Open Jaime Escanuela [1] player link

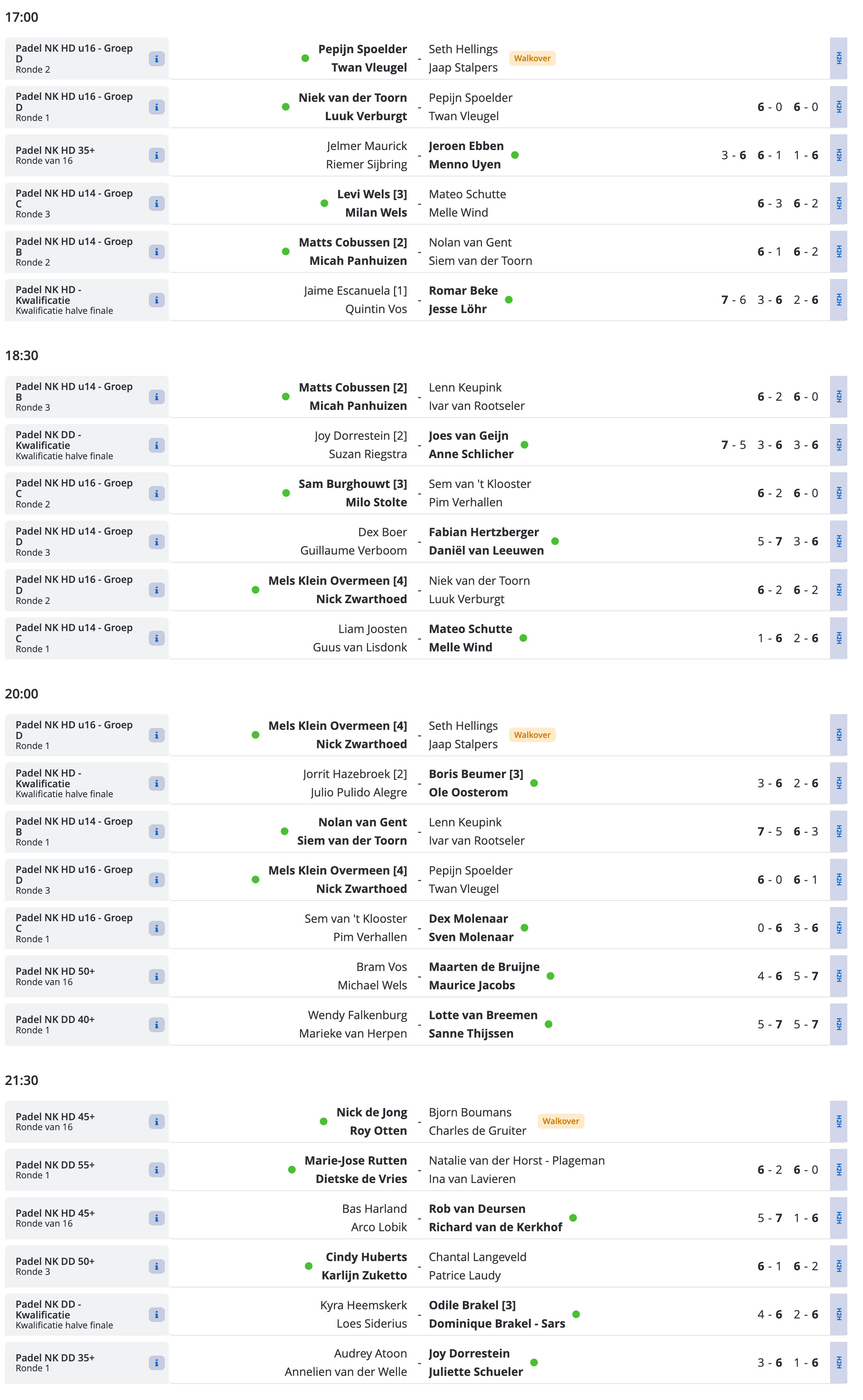(x=355, y=290)
